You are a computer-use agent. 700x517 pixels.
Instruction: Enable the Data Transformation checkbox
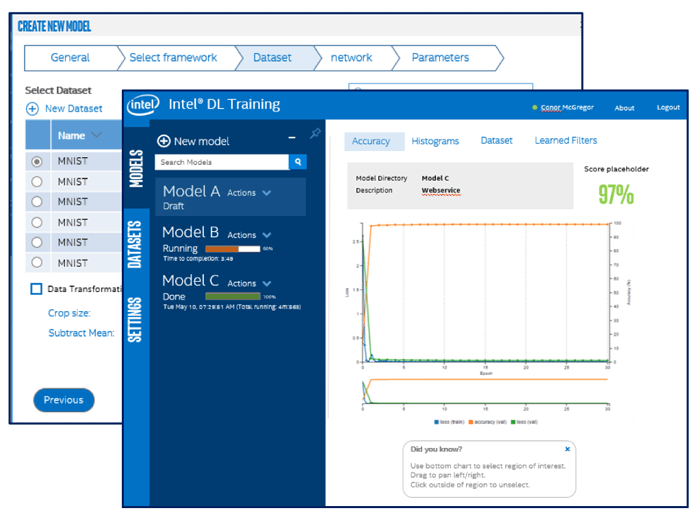pos(36,289)
